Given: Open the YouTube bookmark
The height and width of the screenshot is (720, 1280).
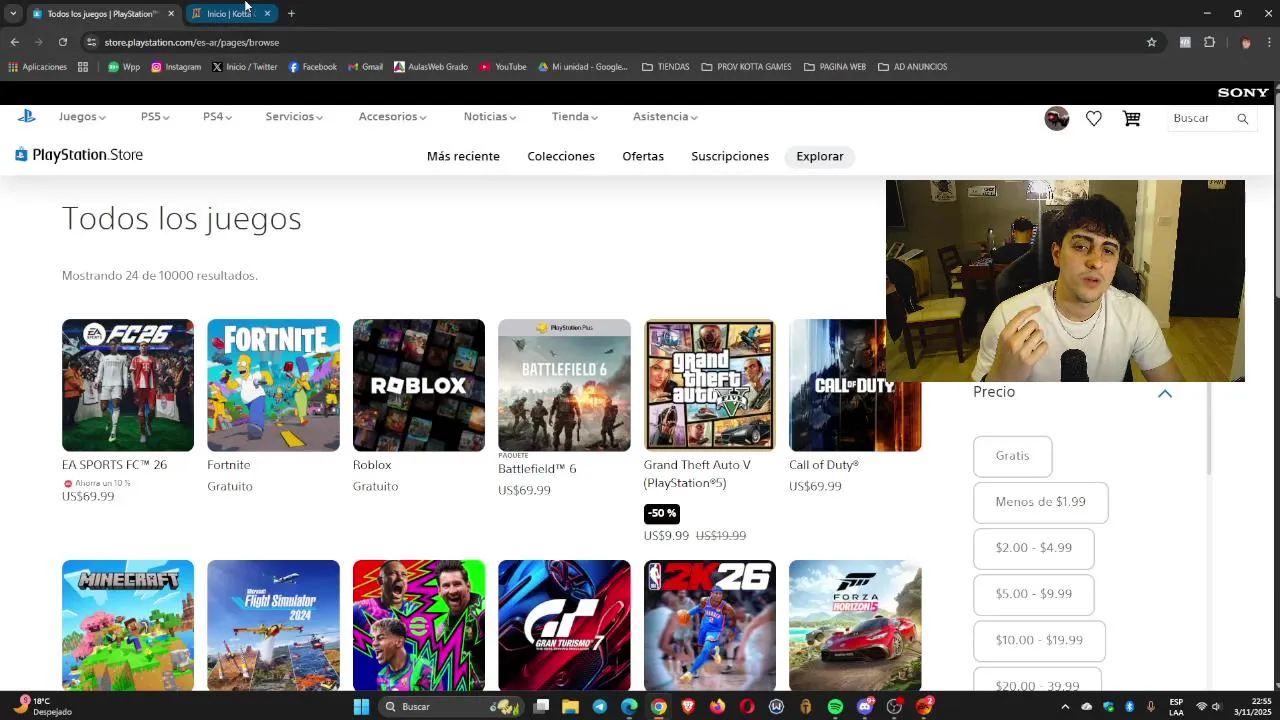Looking at the screenshot, I should tap(503, 67).
